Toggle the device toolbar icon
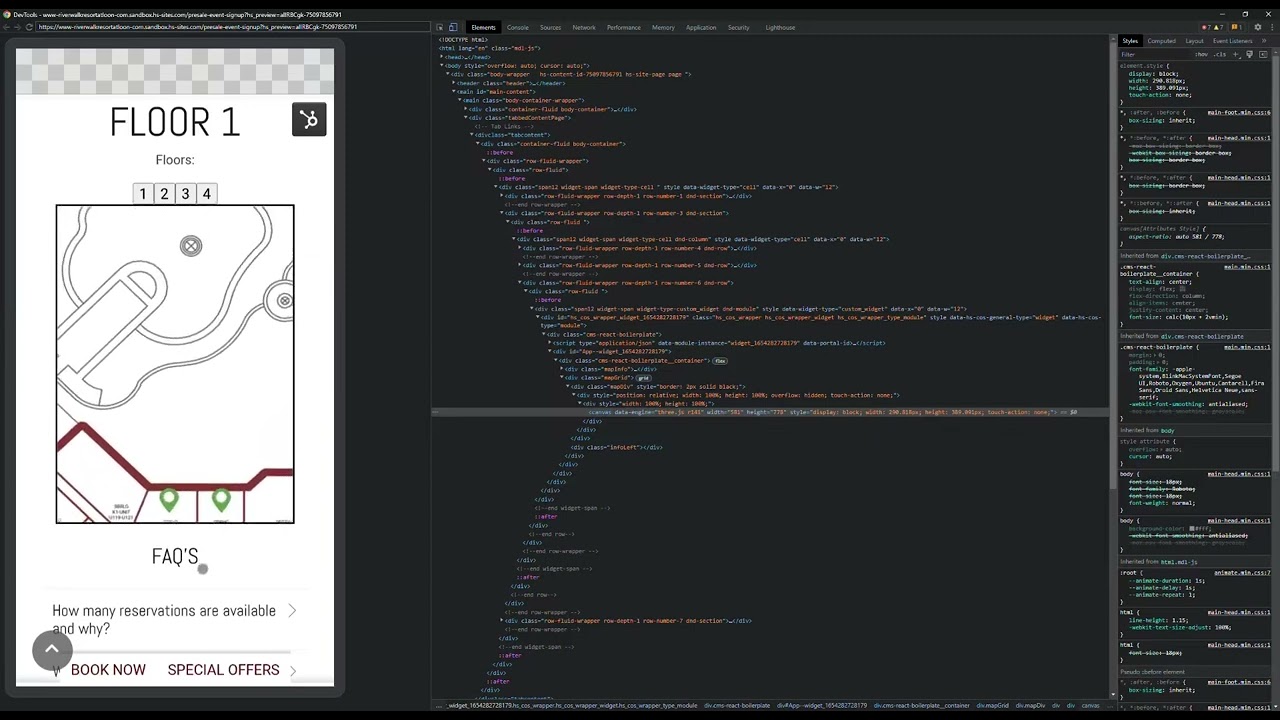Image resolution: width=1280 pixels, height=720 pixels. coord(453,27)
